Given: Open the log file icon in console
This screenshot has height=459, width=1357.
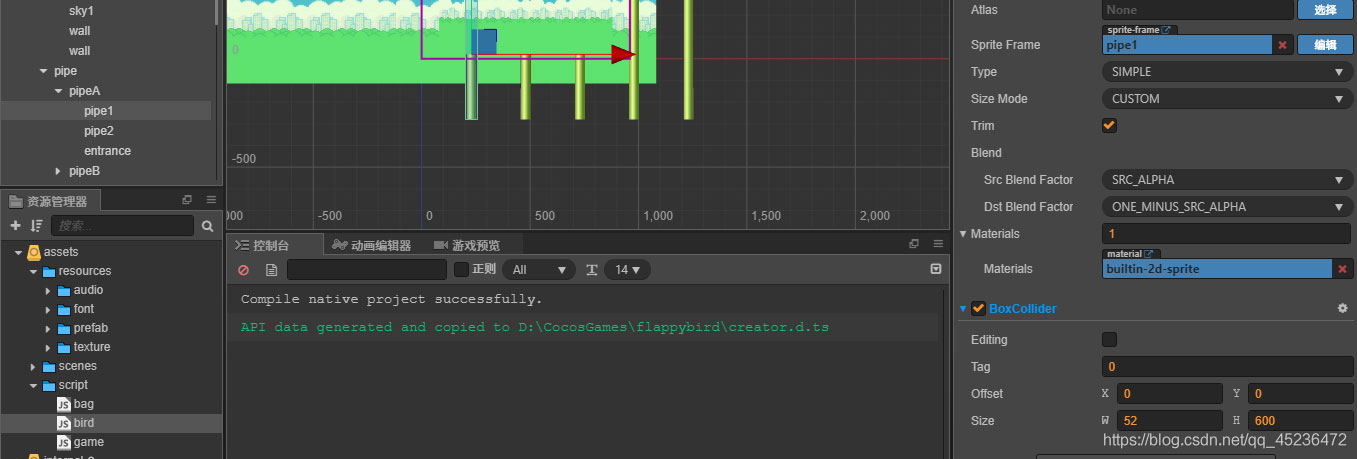Looking at the screenshot, I should 271,270.
